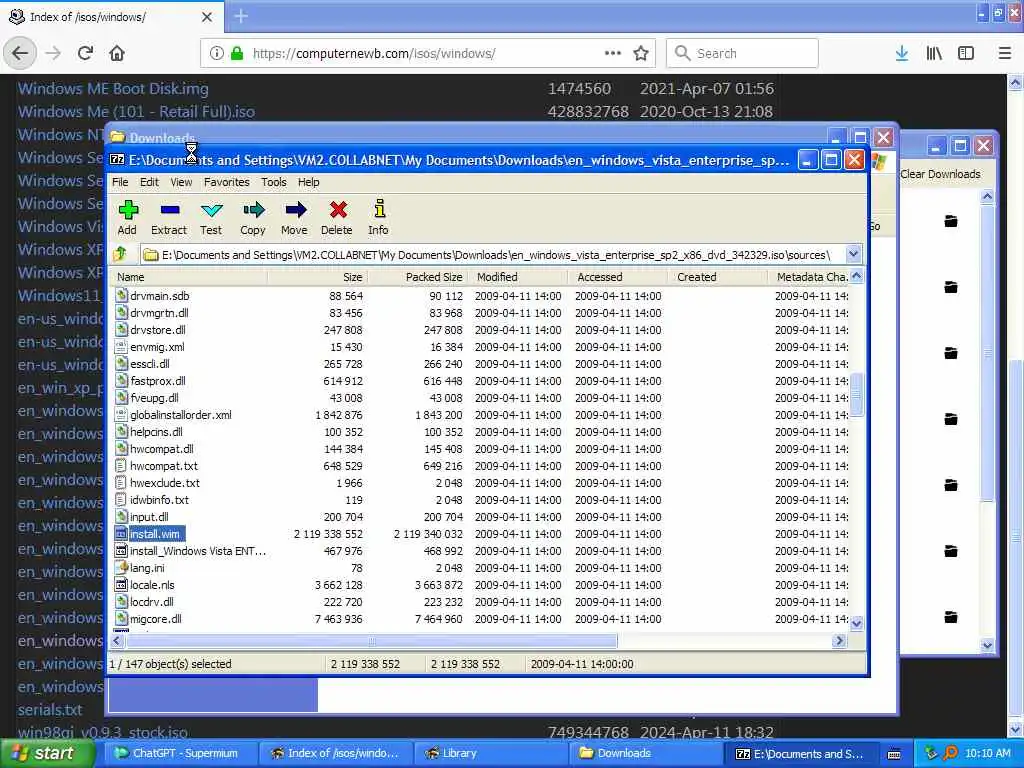This screenshot has height=768, width=1024.
Task: Click the up-folder icon beside the path bar
Action: click(120, 254)
